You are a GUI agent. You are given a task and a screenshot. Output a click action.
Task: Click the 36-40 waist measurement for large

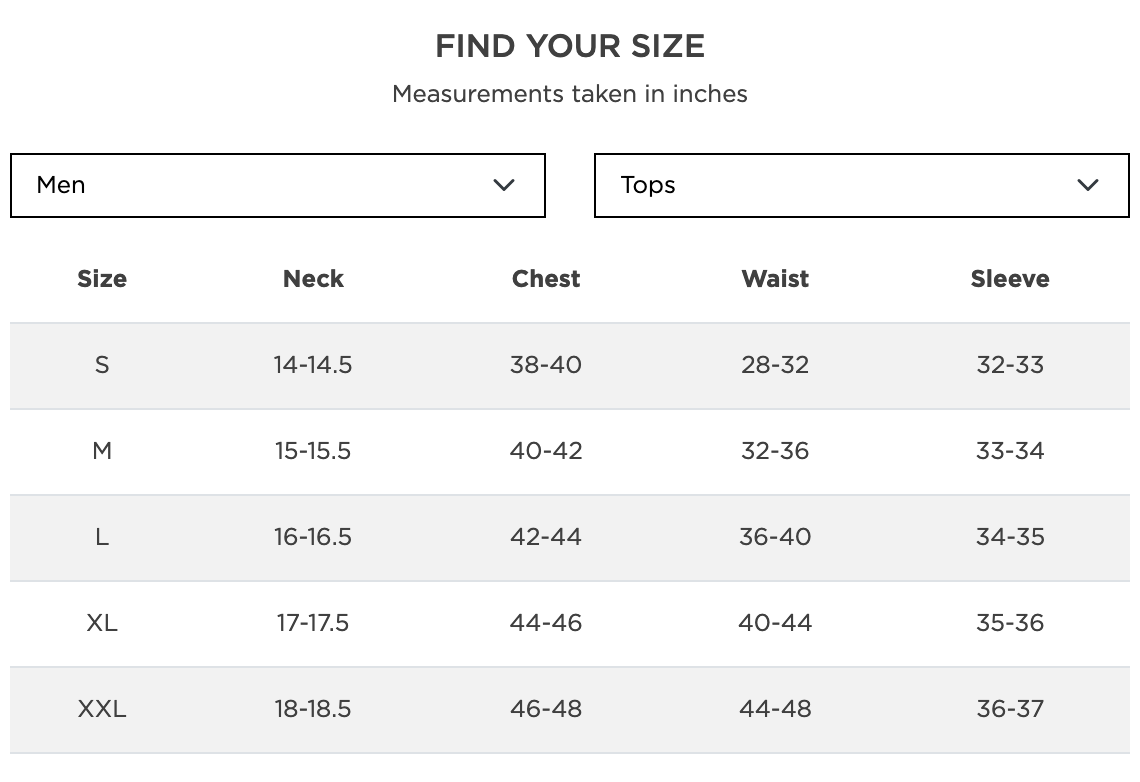(x=775, y=537)
